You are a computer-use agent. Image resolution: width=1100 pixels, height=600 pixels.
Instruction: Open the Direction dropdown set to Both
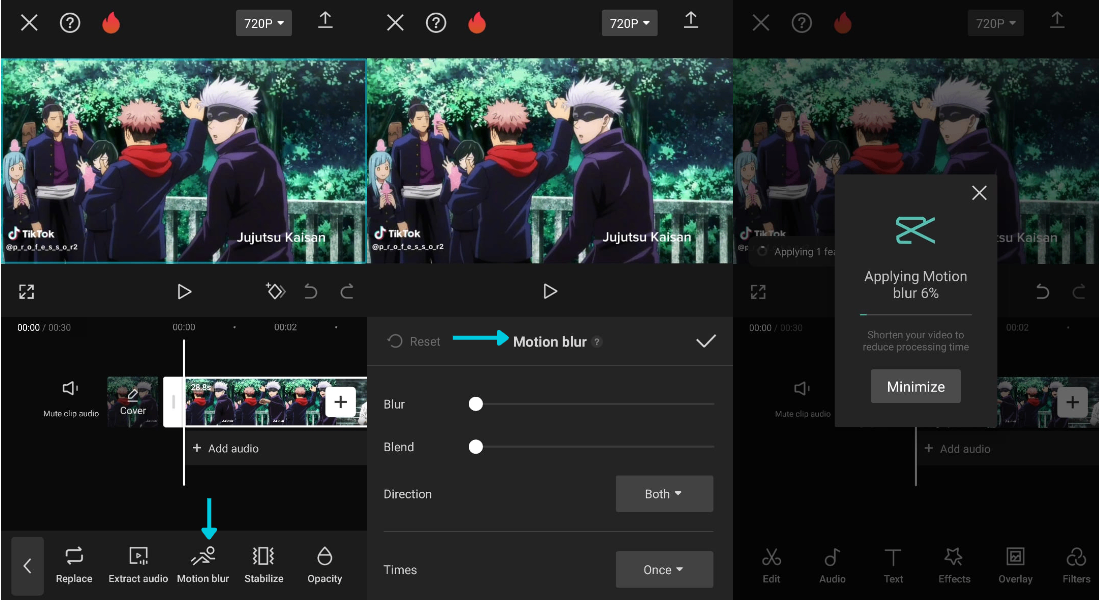point(664,493)
